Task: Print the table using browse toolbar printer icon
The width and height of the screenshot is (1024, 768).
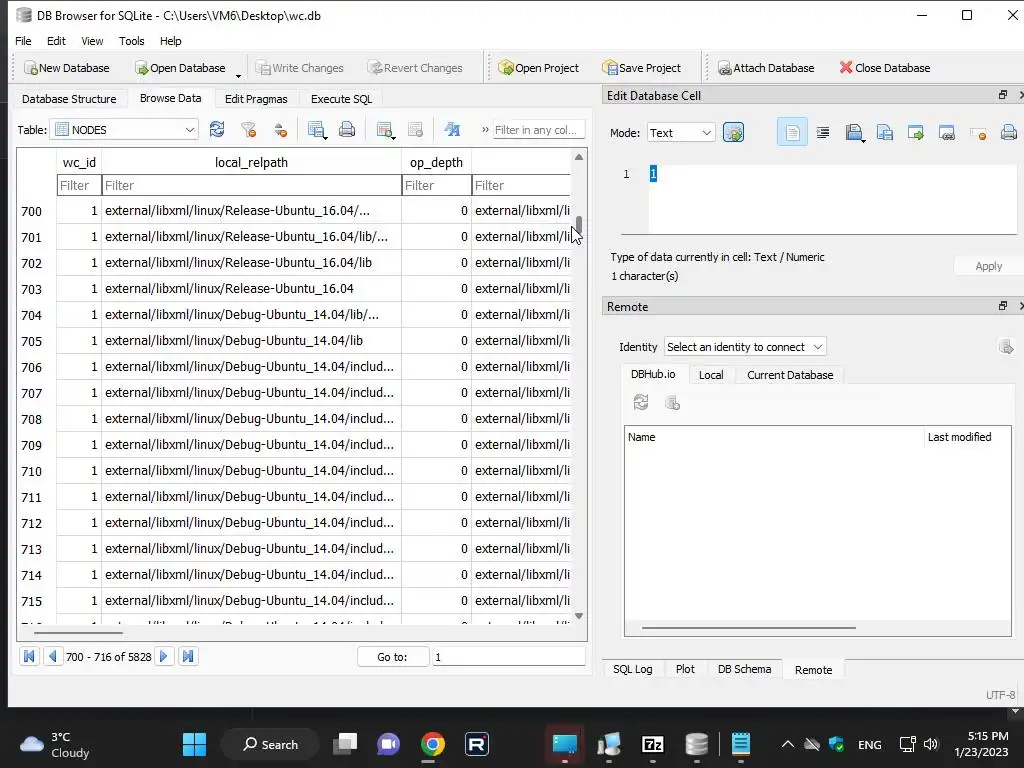Action: (347, 129)
